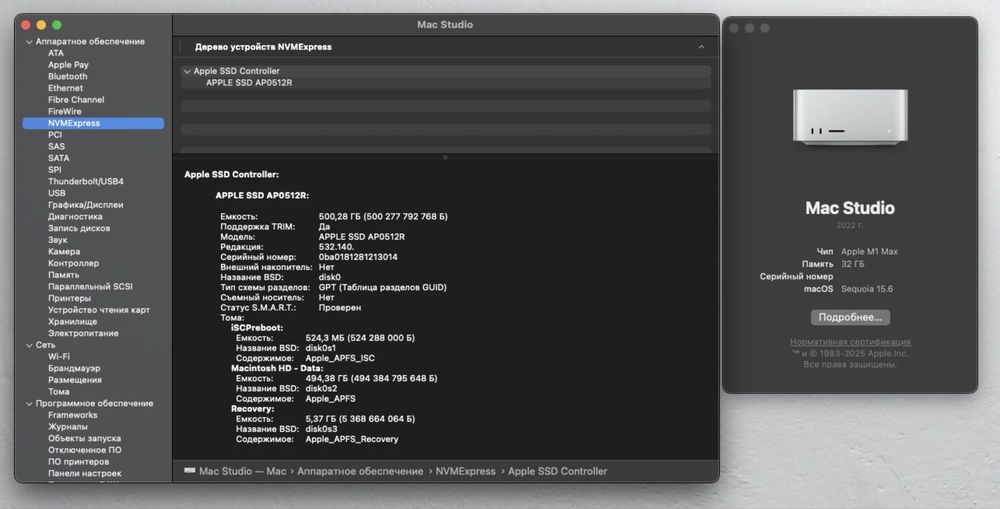Open SPI sidebar entry
This screenshot has width=1000, height=509.
55,170
